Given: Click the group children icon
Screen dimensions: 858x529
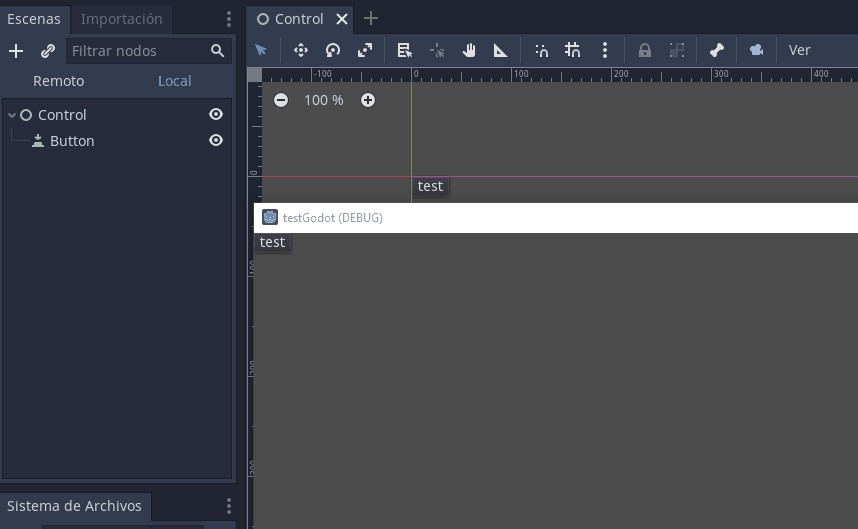Looking at the screenshot, I should (x=677, y=50).
